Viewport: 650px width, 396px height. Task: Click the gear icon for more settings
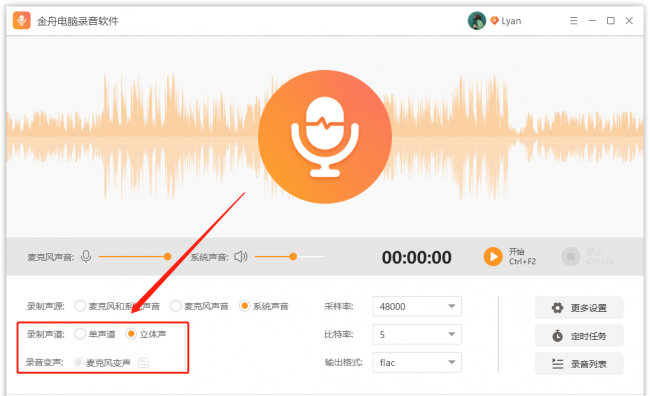(558, 308)
